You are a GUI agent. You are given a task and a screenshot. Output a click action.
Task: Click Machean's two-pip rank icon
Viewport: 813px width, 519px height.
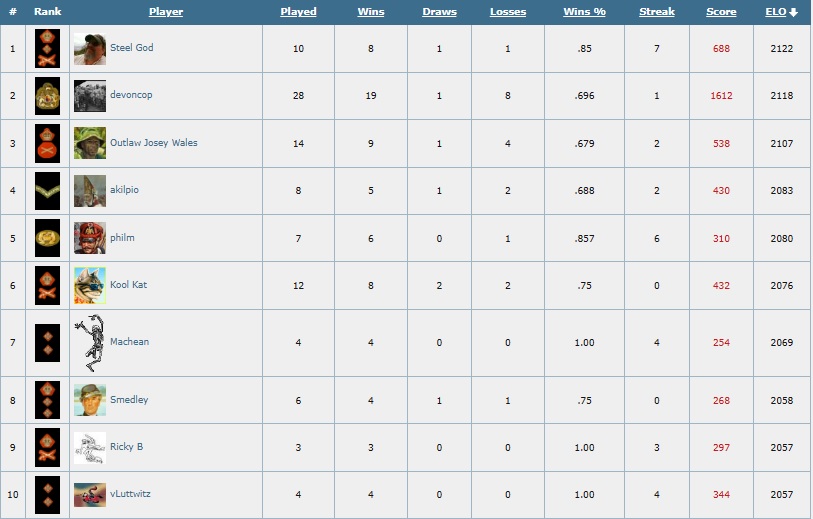(x=47, y=343)
